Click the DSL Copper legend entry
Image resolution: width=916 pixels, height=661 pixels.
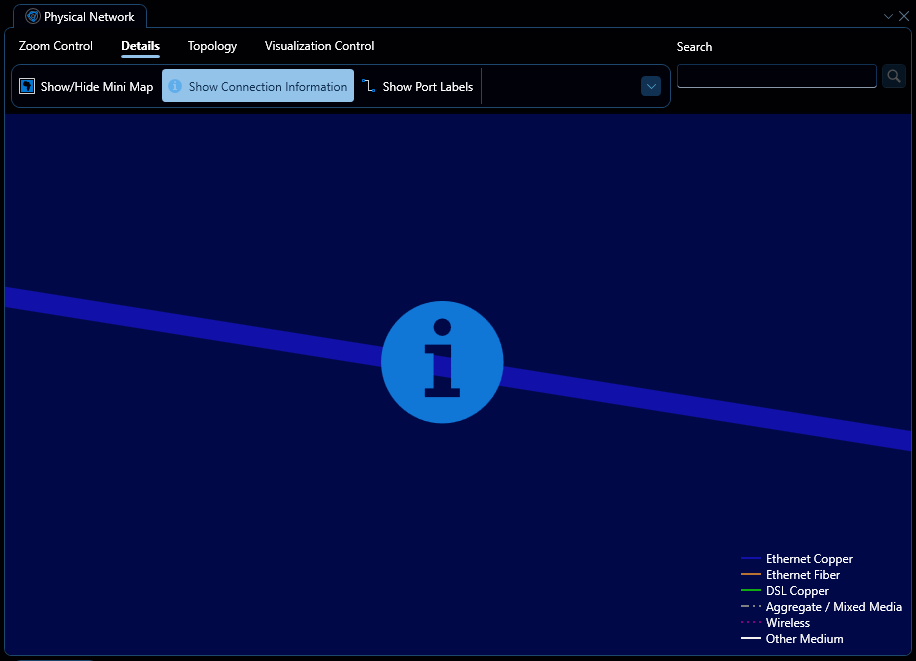pyautogui.click(x=791, y=590)
